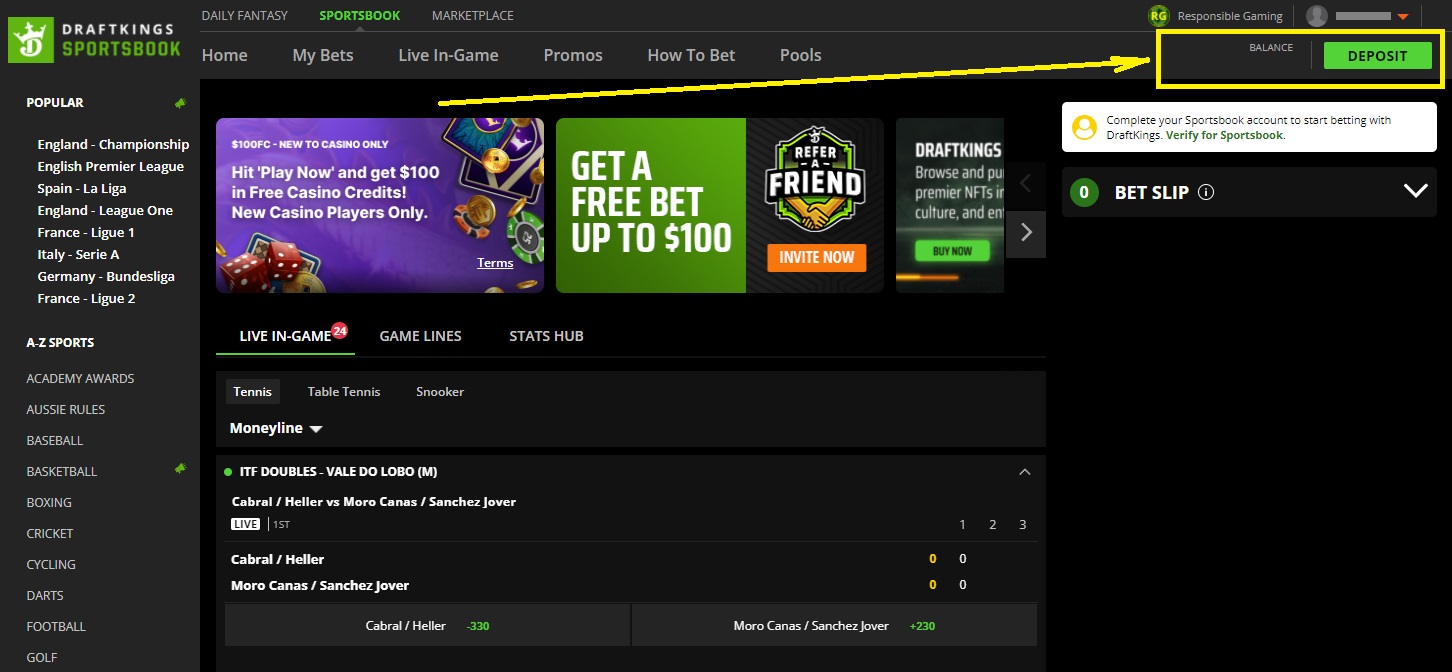Click the Basketball trending leaf icon
This screenshot has width=1452, height=672.
(x=180, y=467)
